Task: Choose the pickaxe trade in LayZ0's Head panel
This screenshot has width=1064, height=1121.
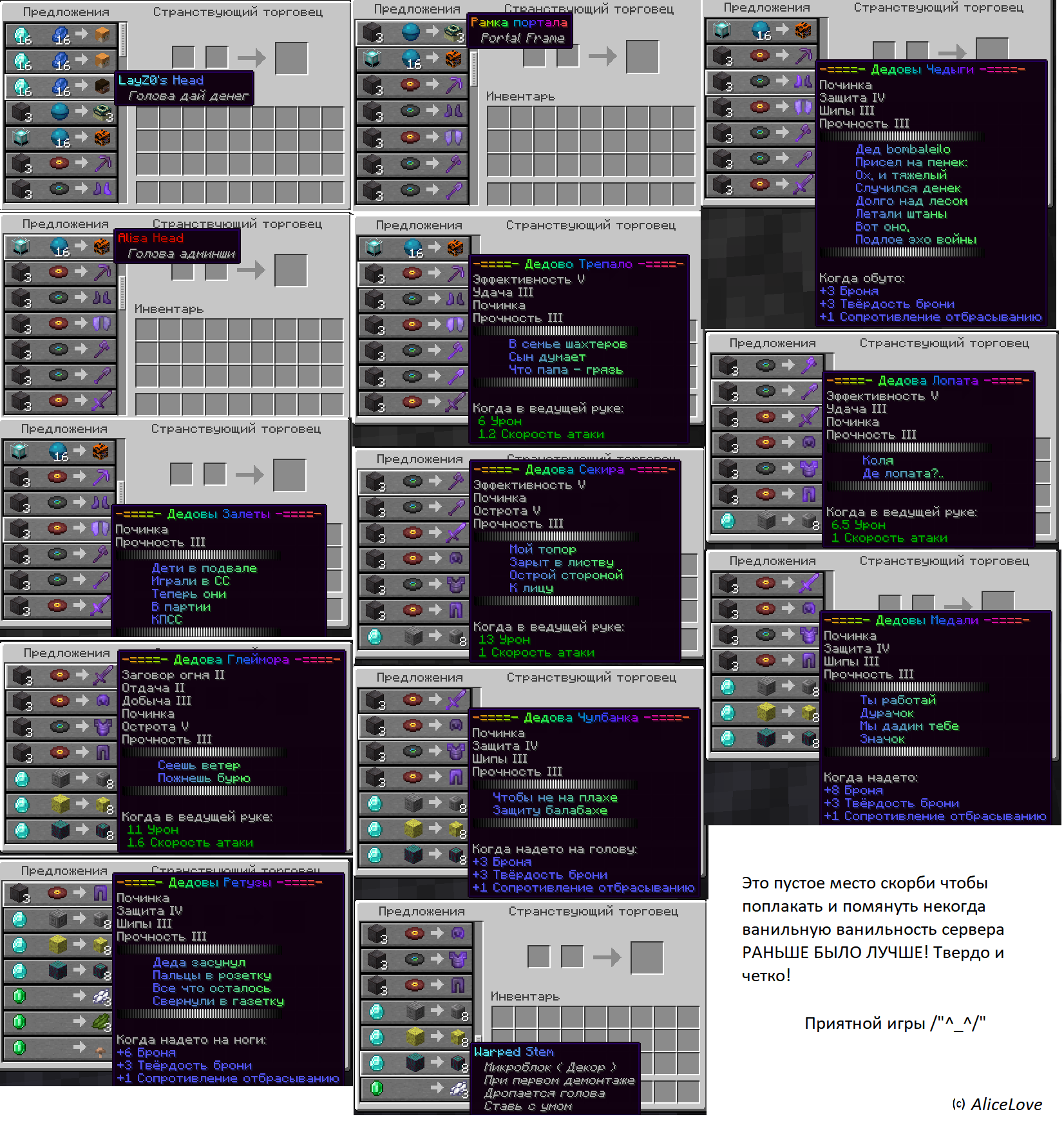Action: click(x=61, y=164)
